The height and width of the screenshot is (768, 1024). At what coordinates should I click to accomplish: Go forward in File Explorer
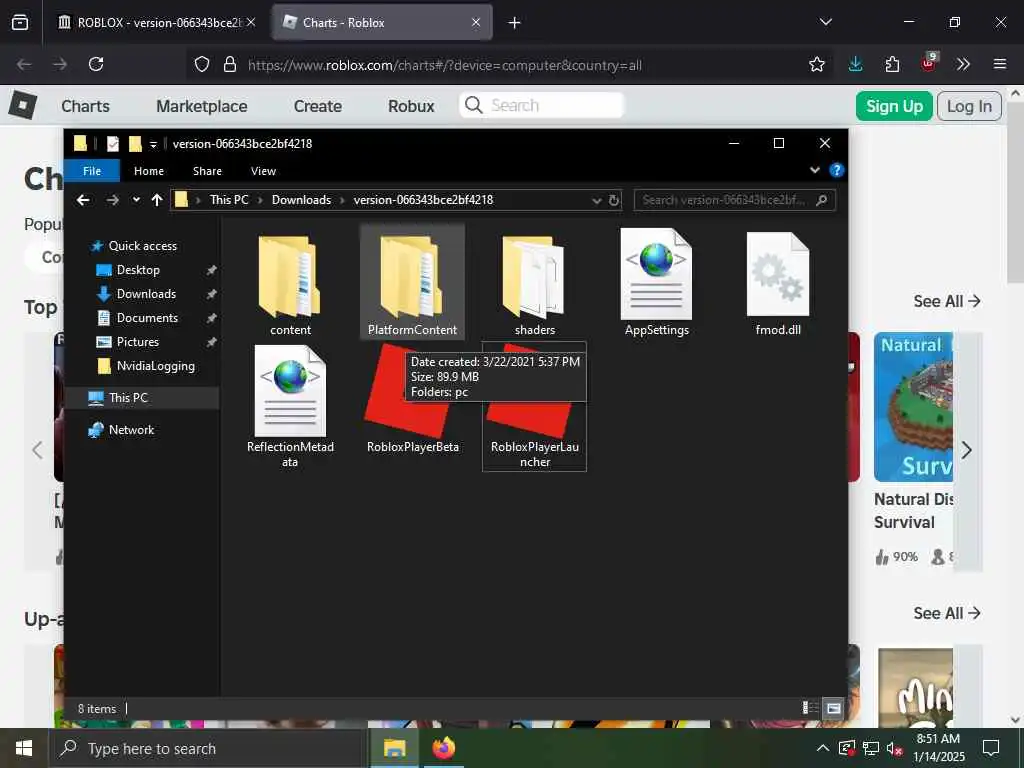point(112,200)
